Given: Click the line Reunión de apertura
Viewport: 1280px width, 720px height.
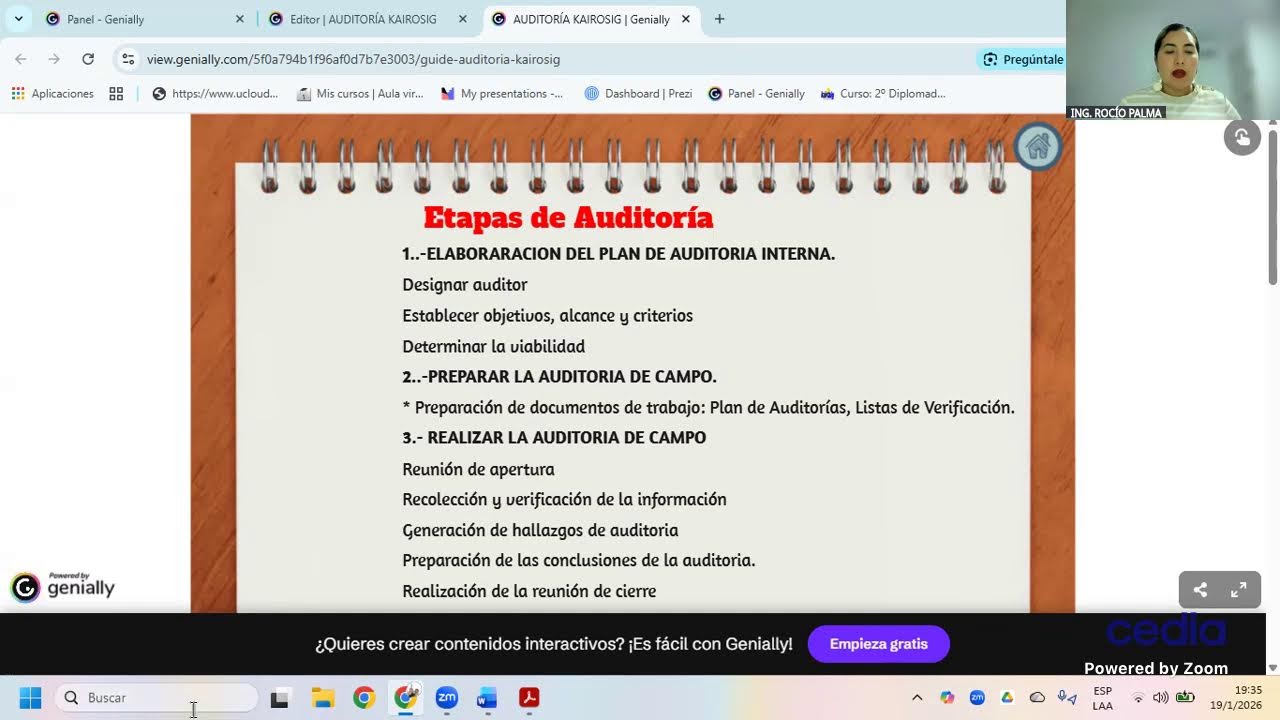Looking at the screenshot, I should coord(478,469).
